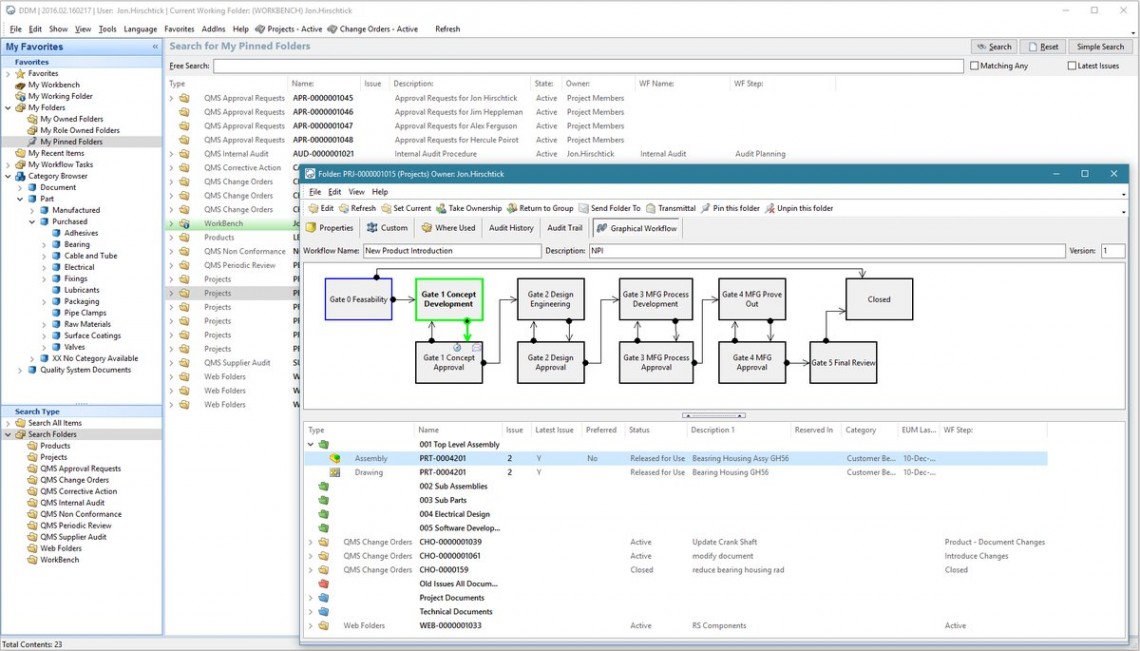Expand the Bearing category node
The height and width of the screenshot is (651, 1140).
(x=44, y=244)
